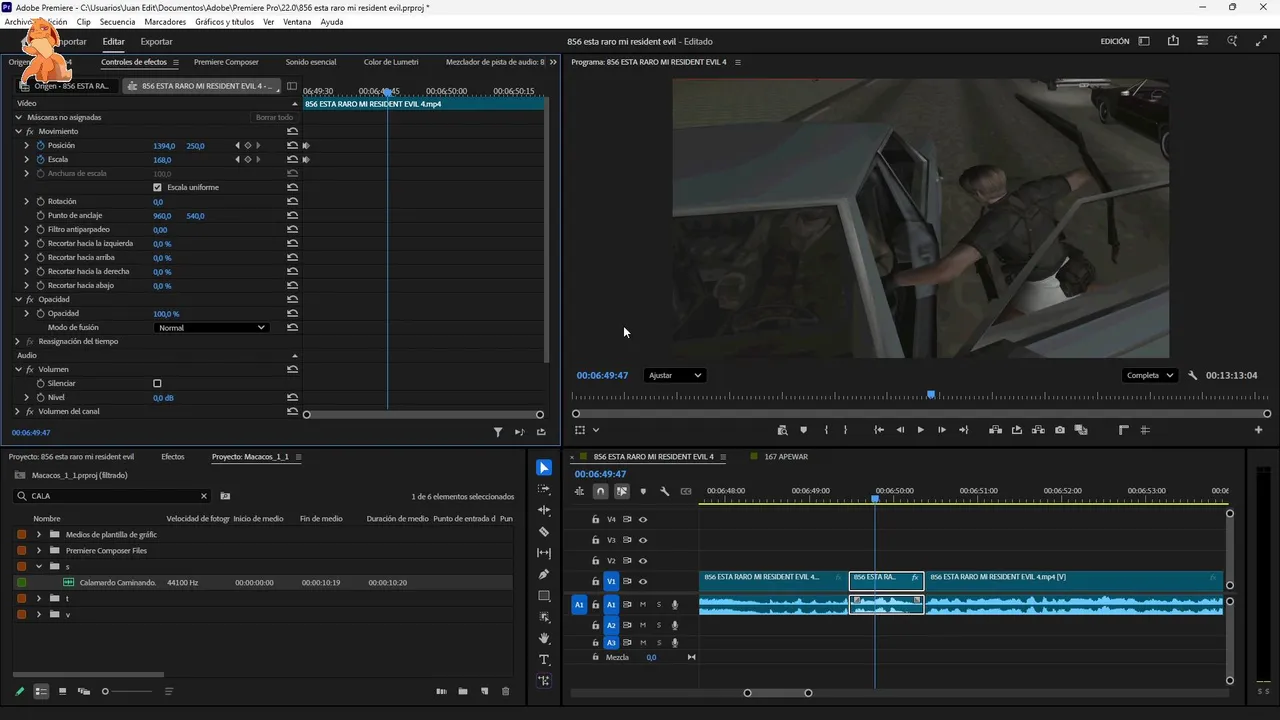Select the Type tool
This screenshot has height=720, width=1280.
tap(544, 660)
